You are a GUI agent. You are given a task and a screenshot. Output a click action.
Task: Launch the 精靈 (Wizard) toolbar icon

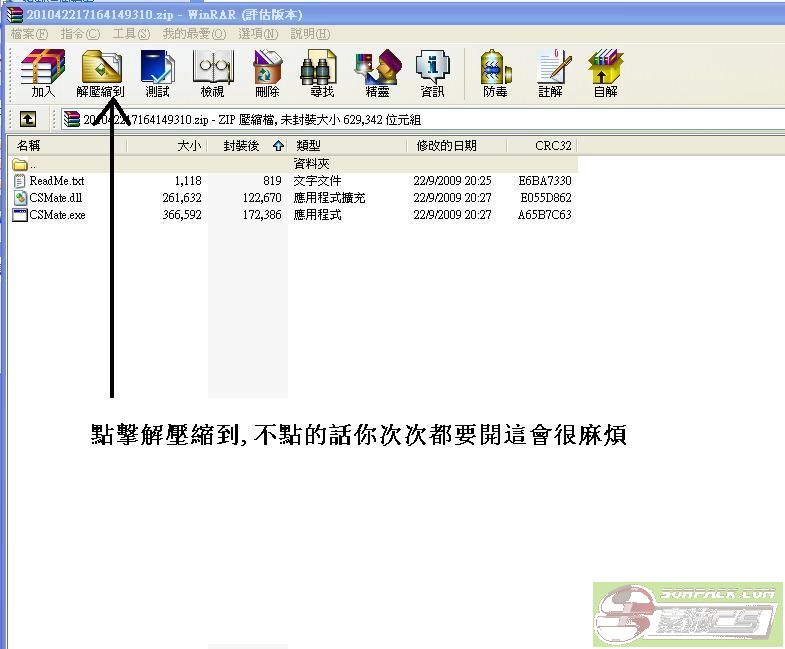tap(377, 73)
